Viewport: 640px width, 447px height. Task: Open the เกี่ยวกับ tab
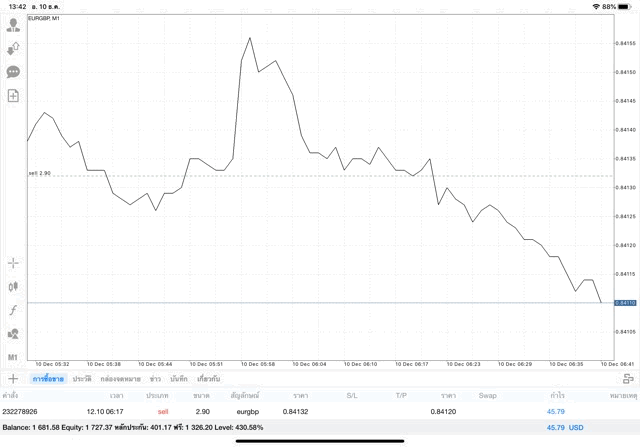pyautogui.click(x=209, y=379)
